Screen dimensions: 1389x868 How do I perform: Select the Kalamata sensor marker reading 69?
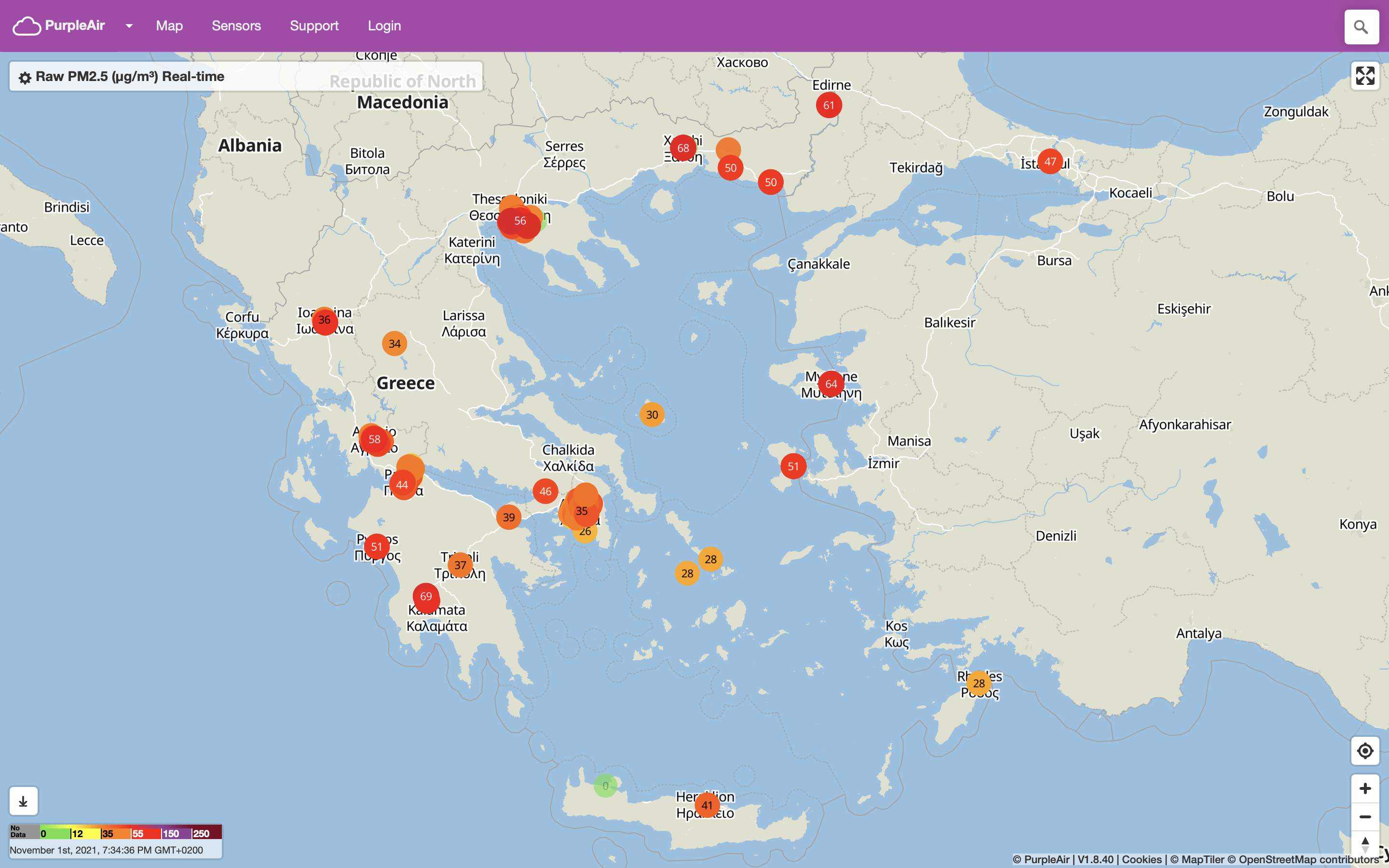click(x=426, y=597)
